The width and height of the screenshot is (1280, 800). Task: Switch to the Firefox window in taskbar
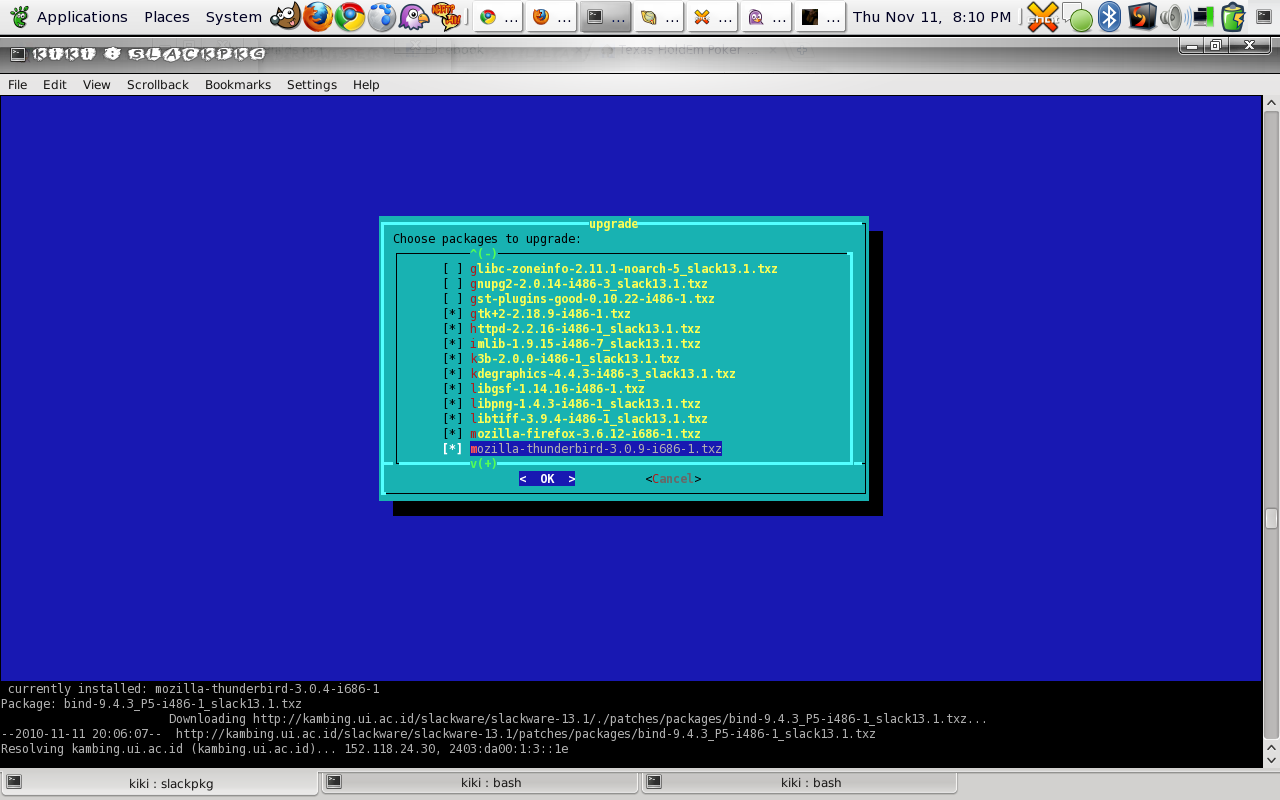pos(552,16)
